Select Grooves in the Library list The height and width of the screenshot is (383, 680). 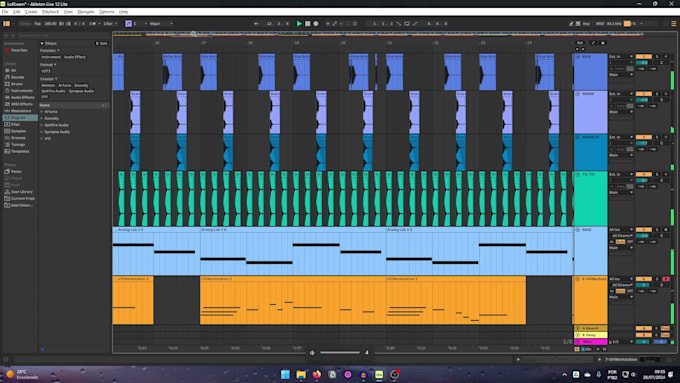[x=18, y=137]
